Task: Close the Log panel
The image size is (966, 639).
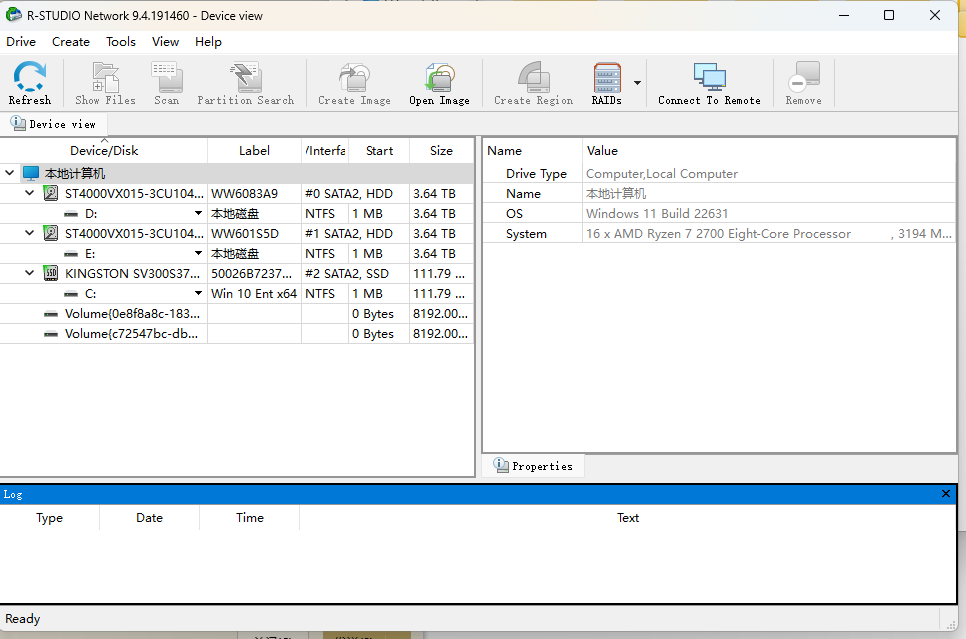Action: click(946, 494)
